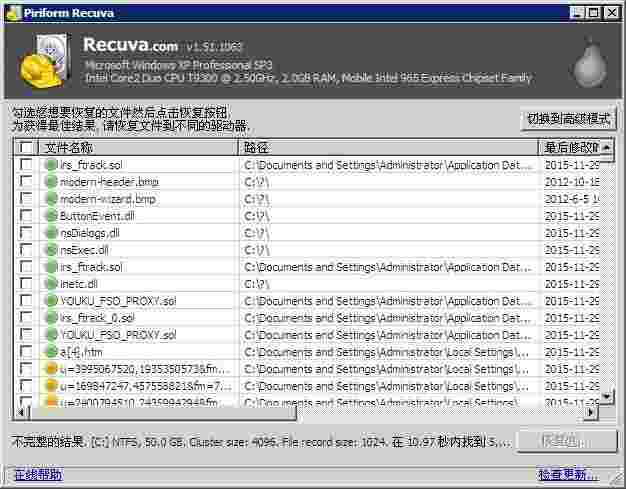
Task: Click the 切换到高级模式 button
Action: tap(568, 119)
